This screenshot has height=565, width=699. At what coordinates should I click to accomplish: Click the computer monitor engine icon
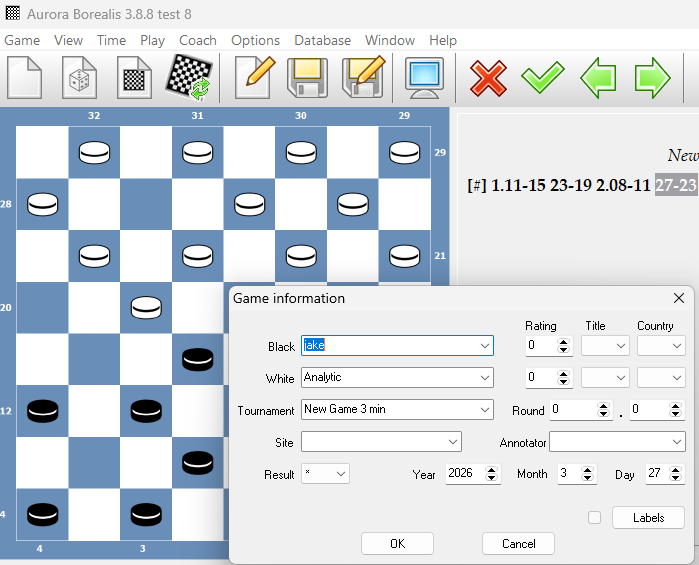[x=424, y=78]
